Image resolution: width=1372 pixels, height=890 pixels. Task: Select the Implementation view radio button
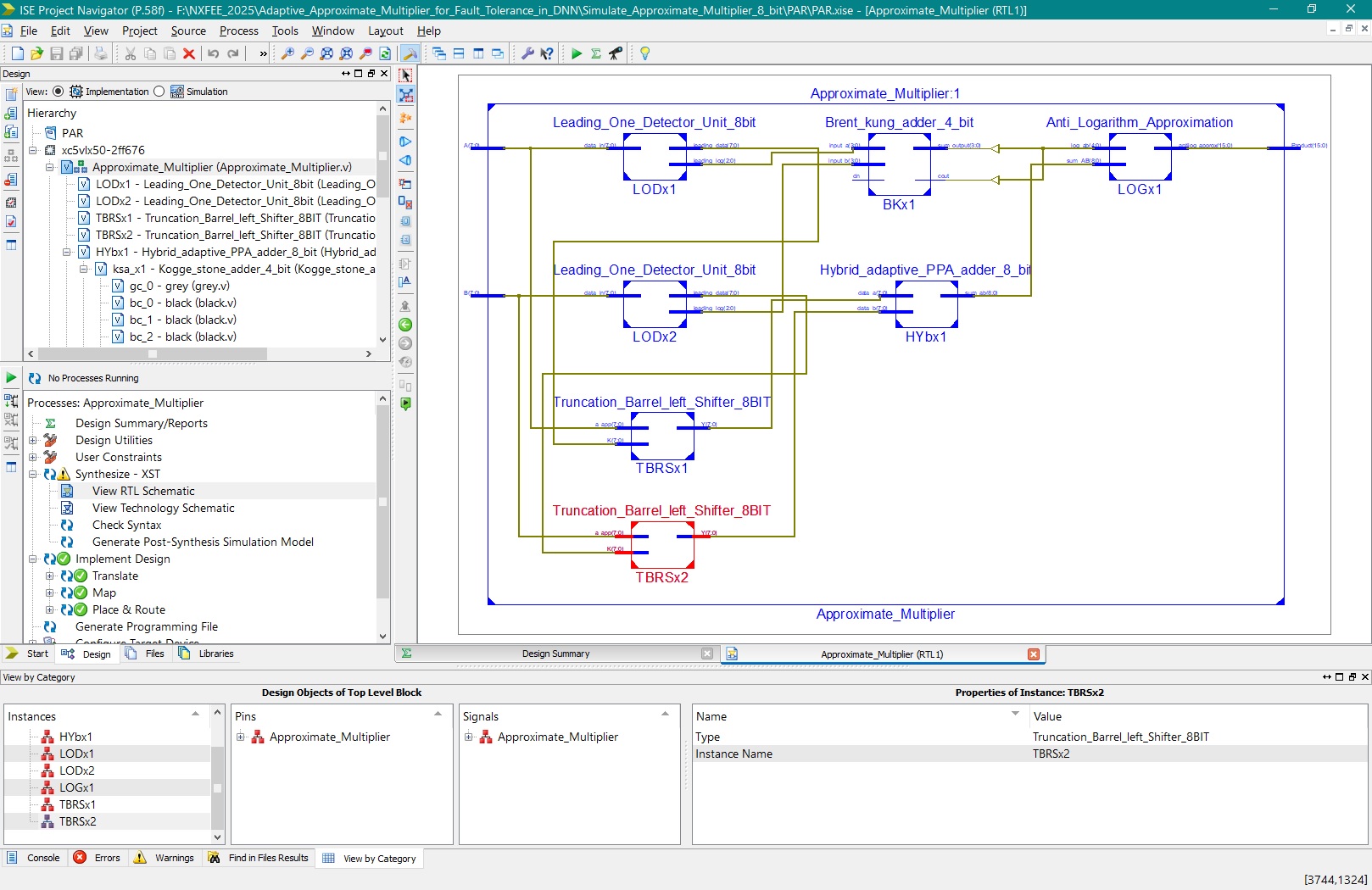tap(58, 92)
